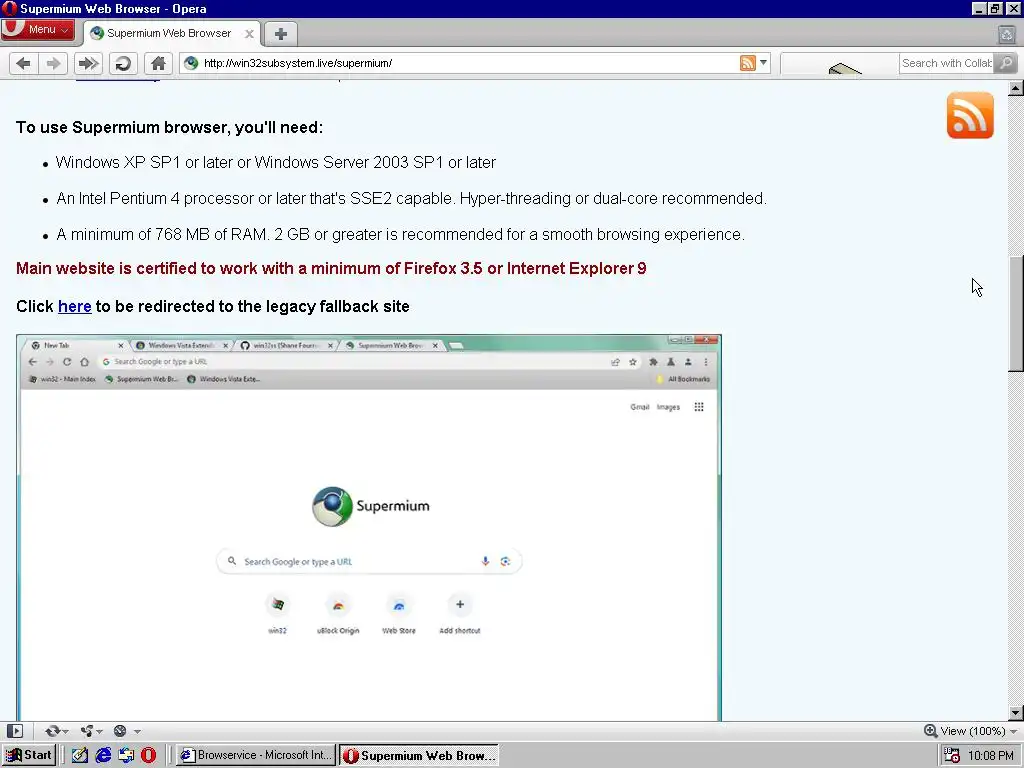Reload the page with the Reload button
The width and height of the screenshot is (1024, 768).
[x=123, y=63]
